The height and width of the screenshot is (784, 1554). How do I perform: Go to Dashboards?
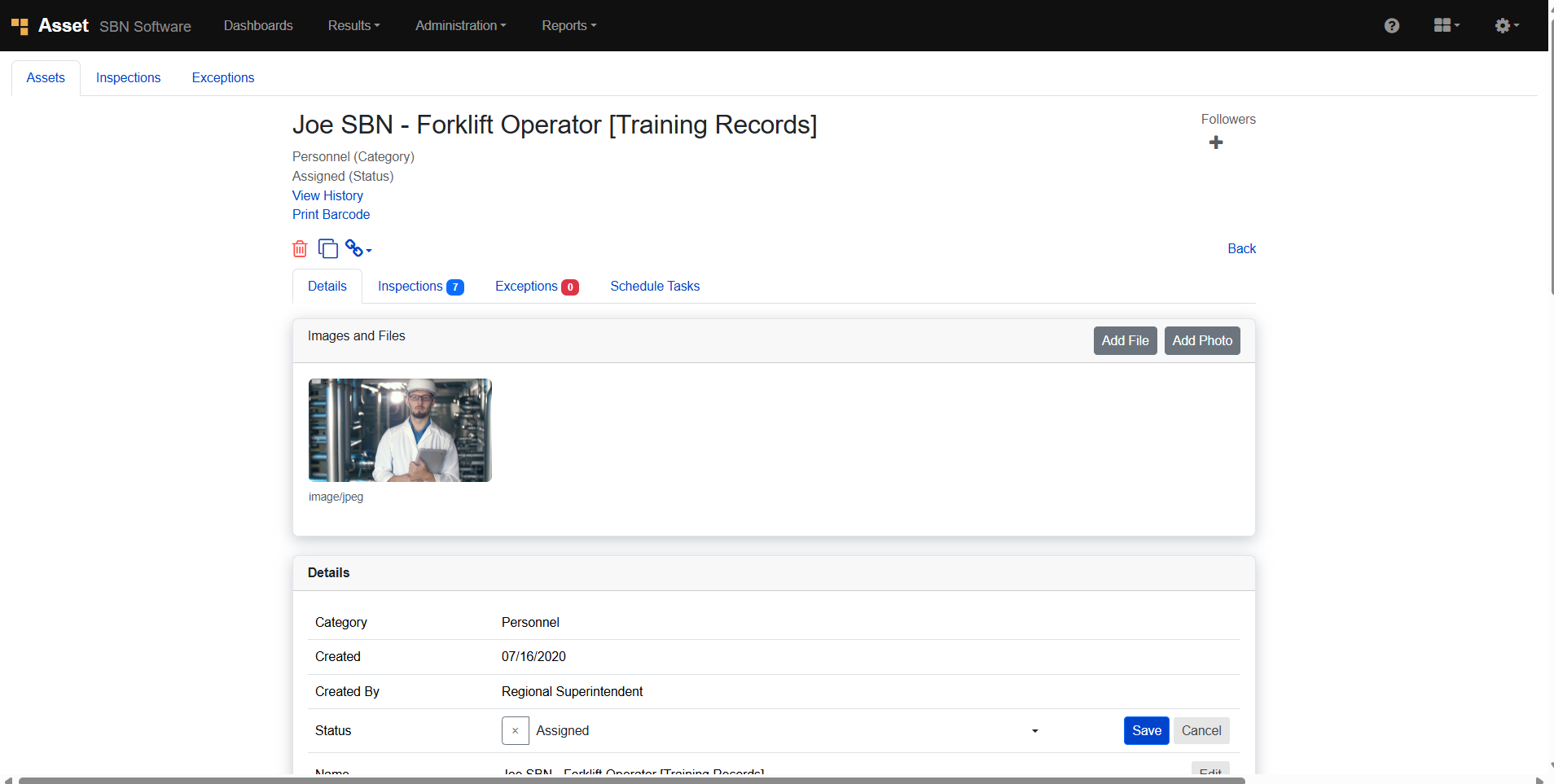[258, 25]
